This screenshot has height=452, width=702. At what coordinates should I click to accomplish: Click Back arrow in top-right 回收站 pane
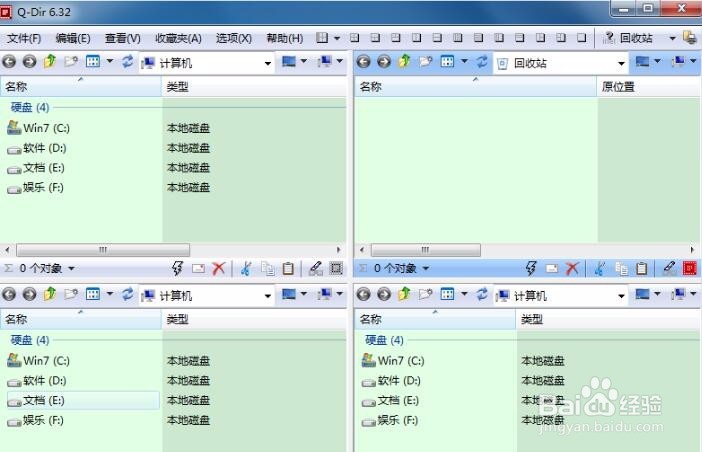click(364, 61)
